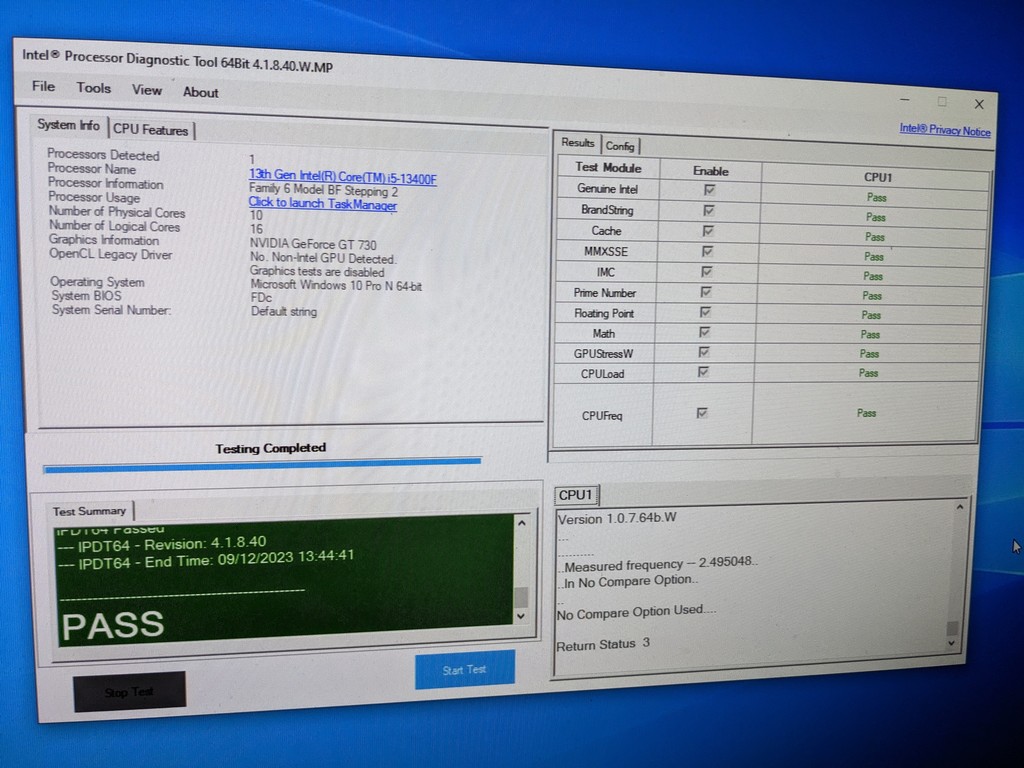This screenshot has height=768, width=1024.
Task: Click to launch Task Manager link
Action: (x=323, y=204)
